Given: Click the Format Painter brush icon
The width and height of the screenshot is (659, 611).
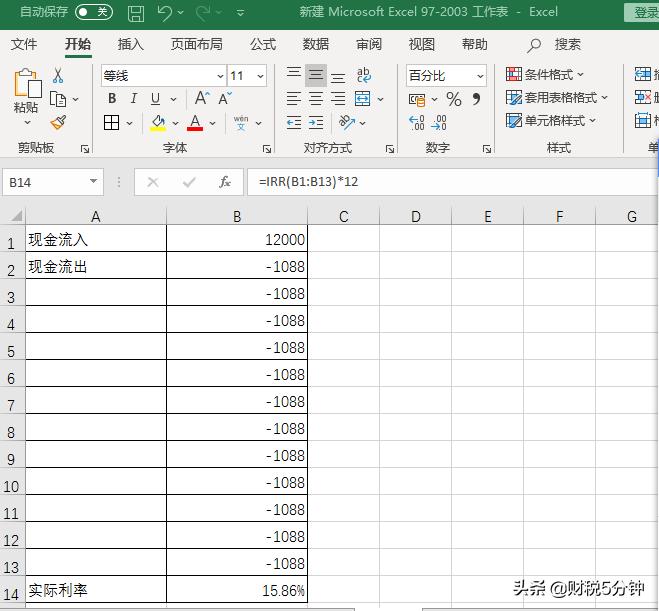Looking at the screenshot, I should click(58, 122).
